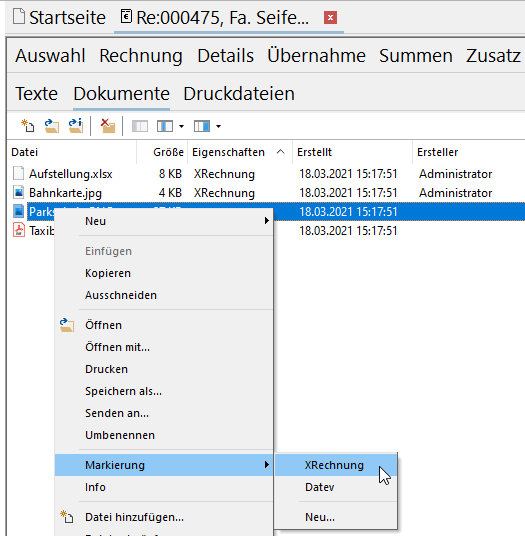This screenshot has width=525, height=536.
Task: Click the Aufstellung.xlsx file icon
Action: (x=18, y=173)
